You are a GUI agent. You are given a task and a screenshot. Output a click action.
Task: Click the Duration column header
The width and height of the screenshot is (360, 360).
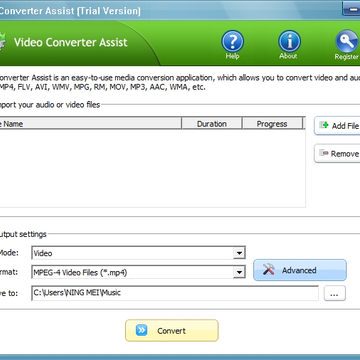click(212, 124)
